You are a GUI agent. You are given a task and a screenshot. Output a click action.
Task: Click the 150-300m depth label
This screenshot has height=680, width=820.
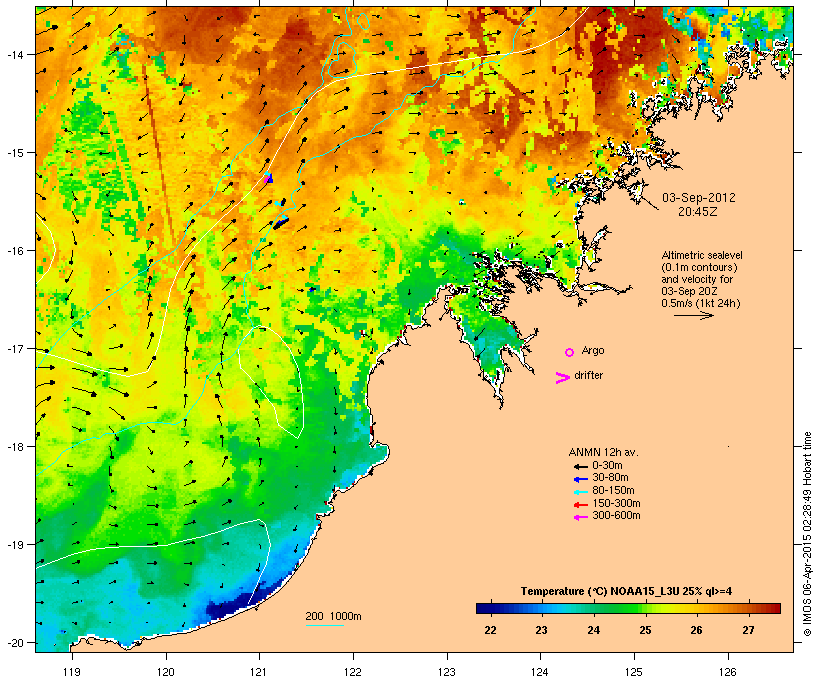tap(616, 504)
